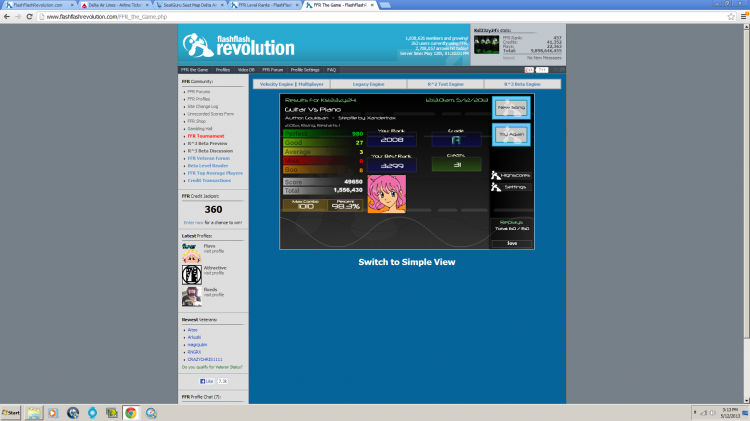Image resolution: width=750 pixels, height=421 pixels.
Task: Click the taskbar clock
Action: tap(730, 413)
